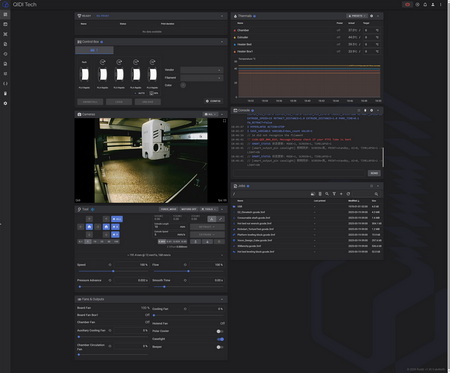This screenshot has width=450, height=373.
Task: Open the Vendor dropdown in Control Box
Action: (x=201, y=70)
